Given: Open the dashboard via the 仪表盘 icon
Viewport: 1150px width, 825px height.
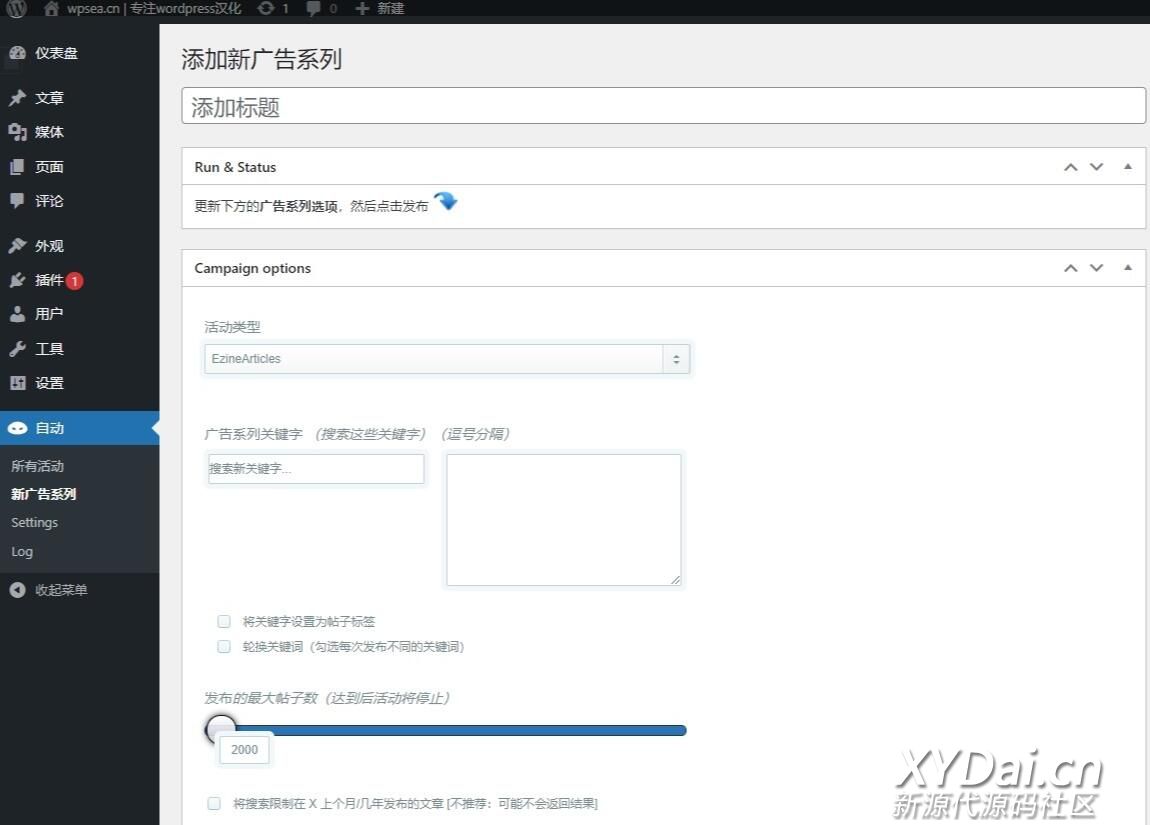Looking at the screenshot, I should (18, 53).
